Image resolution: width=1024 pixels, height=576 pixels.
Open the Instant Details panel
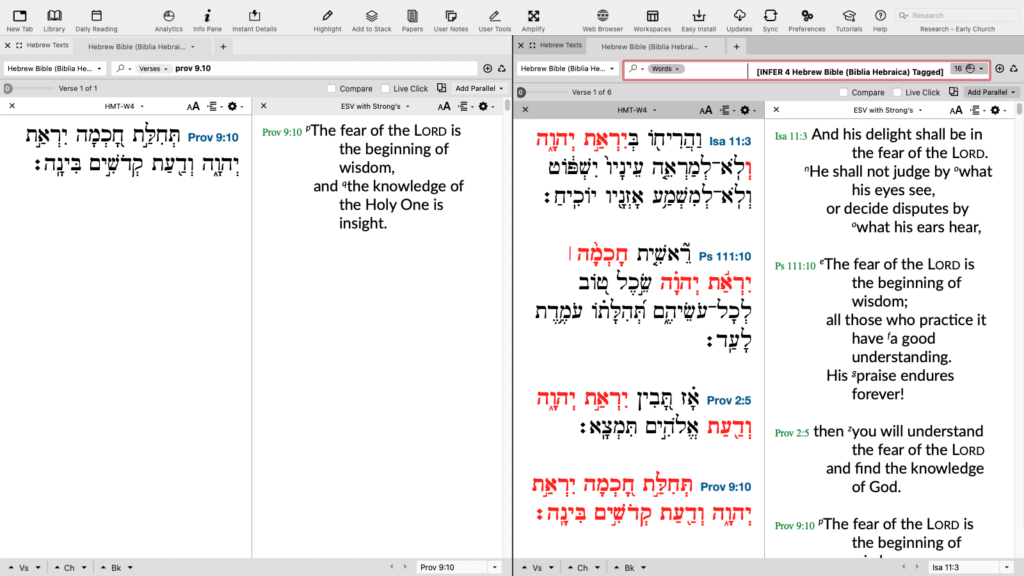[254, 19]
